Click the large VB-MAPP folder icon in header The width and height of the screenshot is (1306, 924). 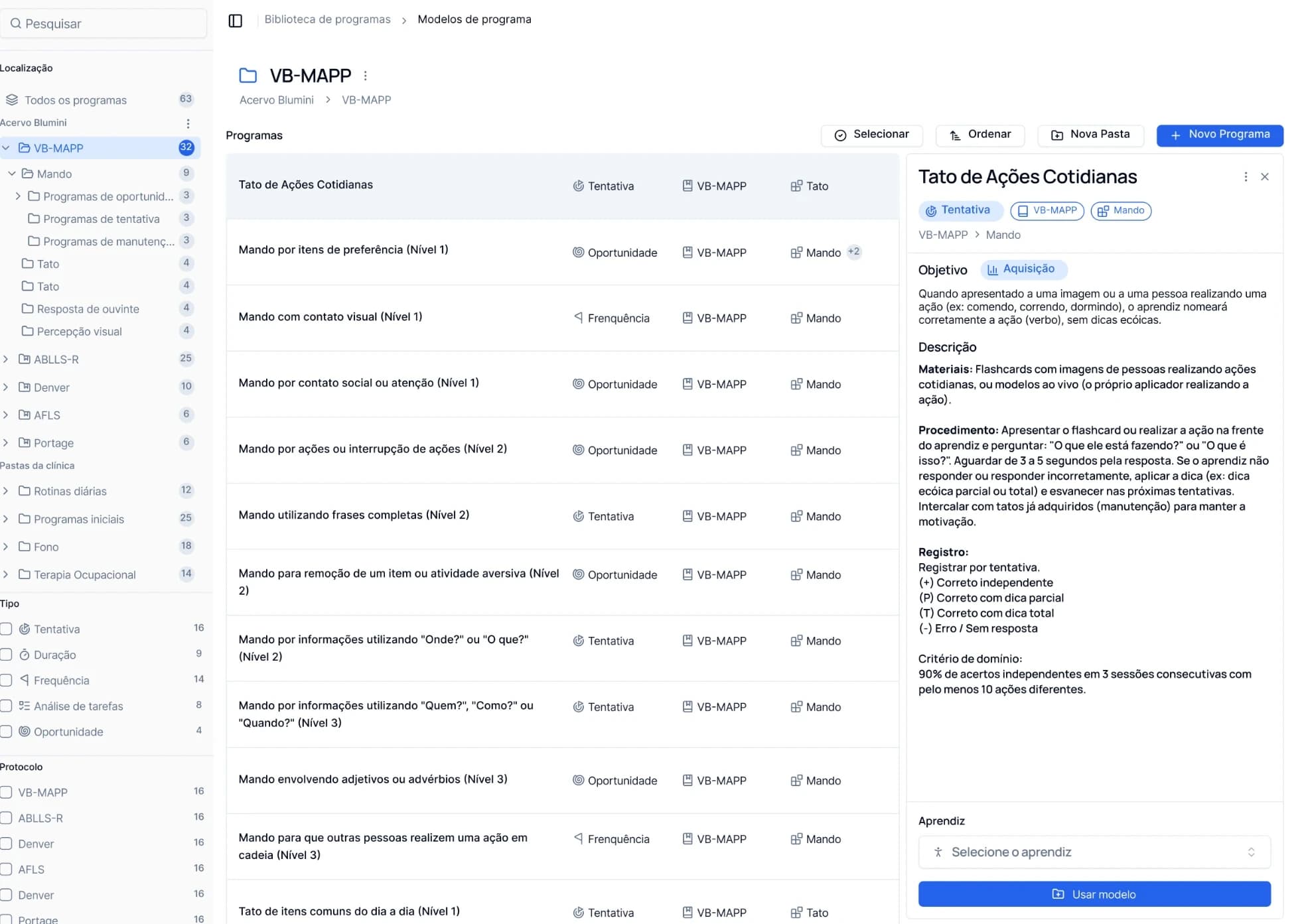tap(248, 76)
